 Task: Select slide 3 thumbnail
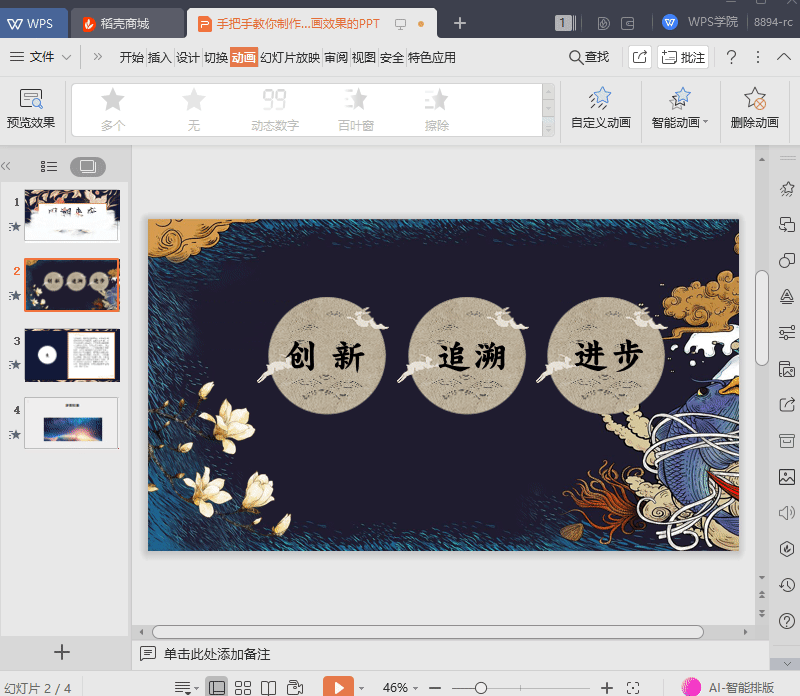72,355
